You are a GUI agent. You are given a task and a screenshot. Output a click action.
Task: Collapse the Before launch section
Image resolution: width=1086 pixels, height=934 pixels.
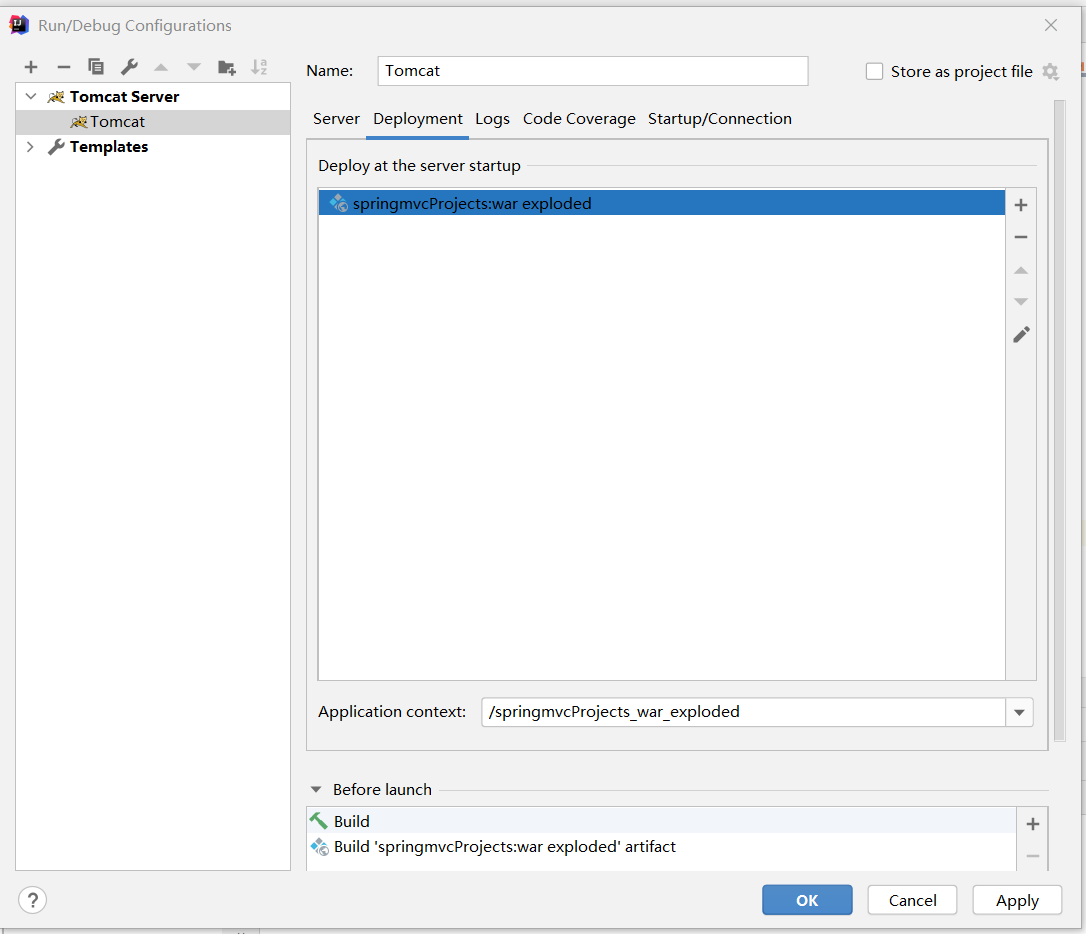click(x=316, y=789)
